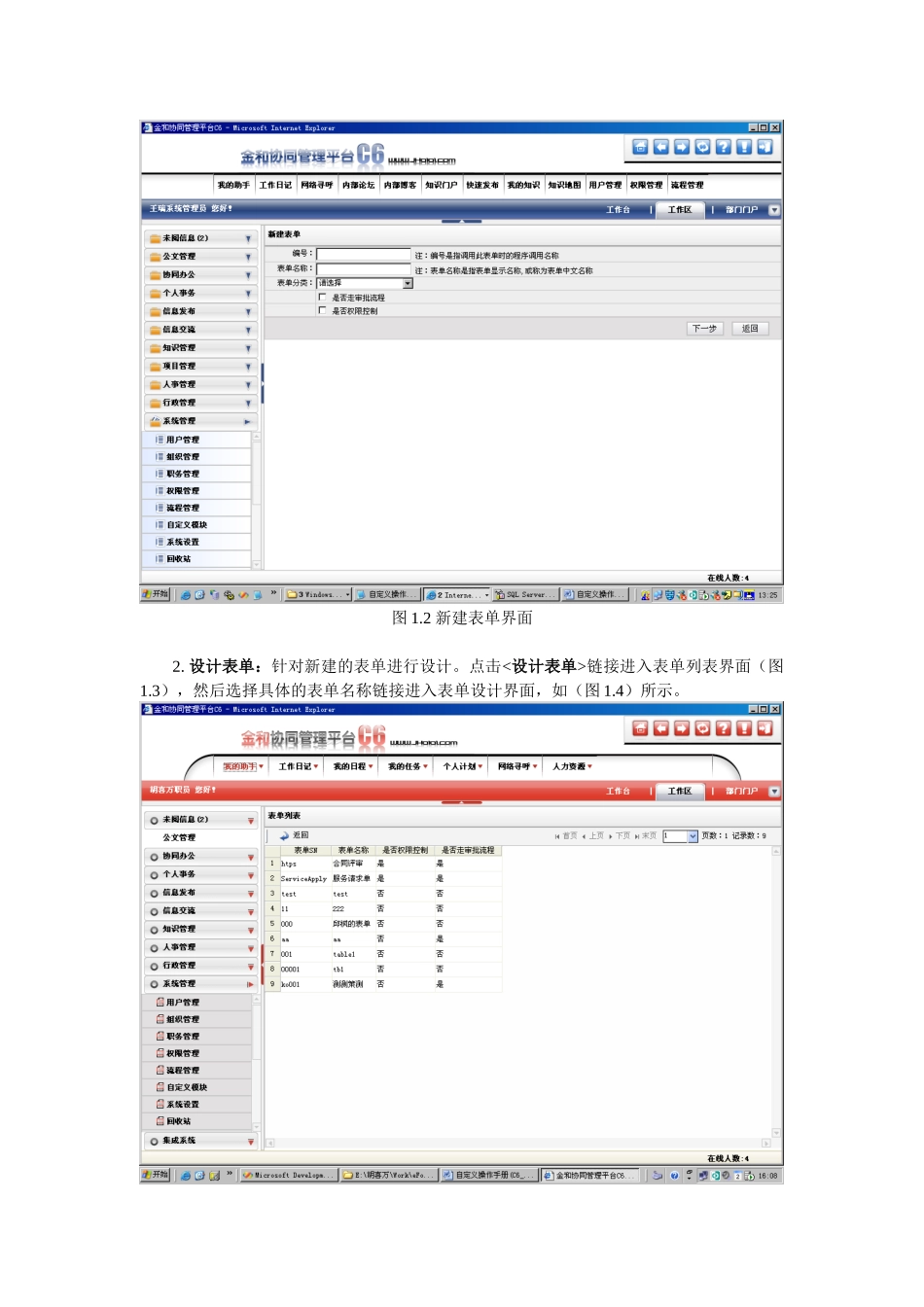This screenshot has width=924, height=1307.
Task: Click page icon beside 回收站 in 表单列表 sidebar
Action: tap(160, 1121)
